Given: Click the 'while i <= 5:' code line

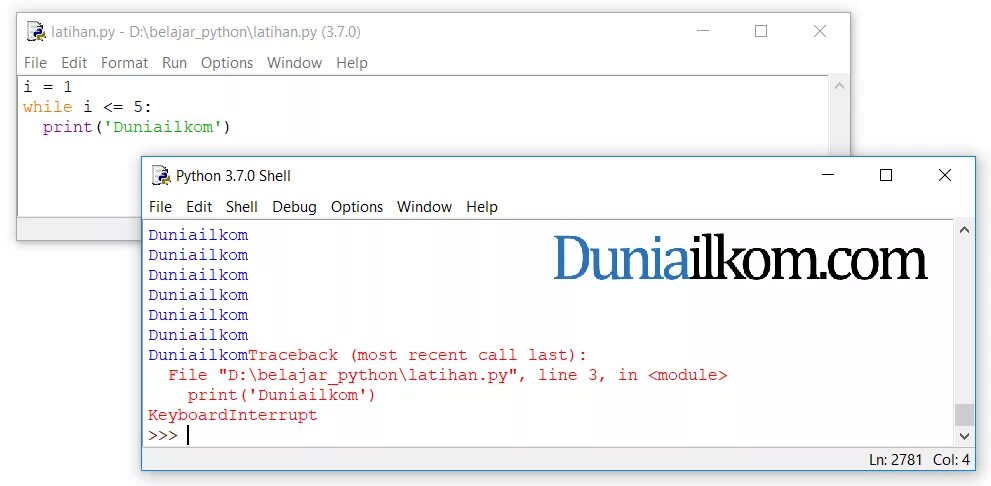Looking at the screenshot, I should [x=87, y=107].
